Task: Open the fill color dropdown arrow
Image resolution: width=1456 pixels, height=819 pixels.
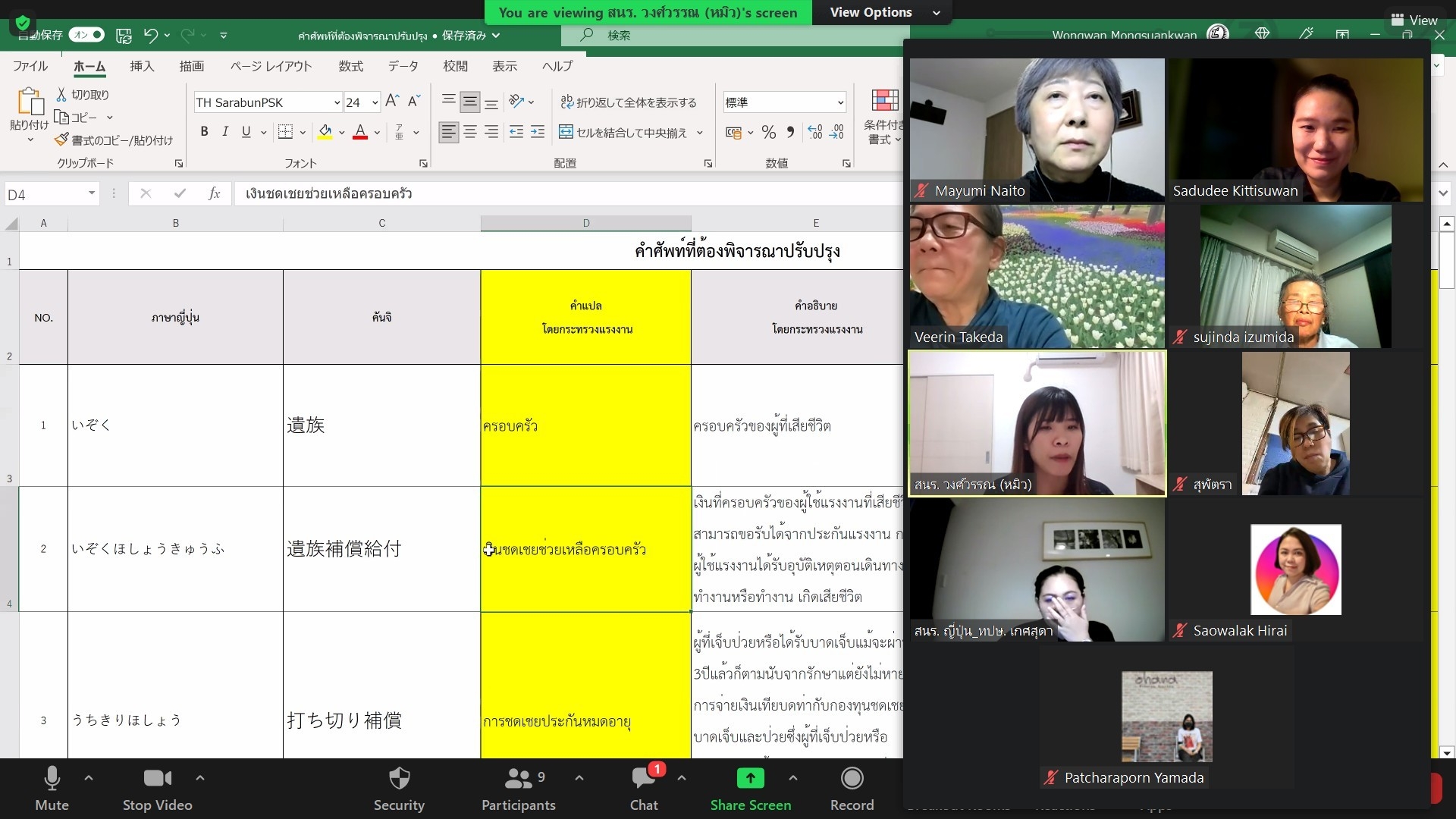Action: [342, 133]
